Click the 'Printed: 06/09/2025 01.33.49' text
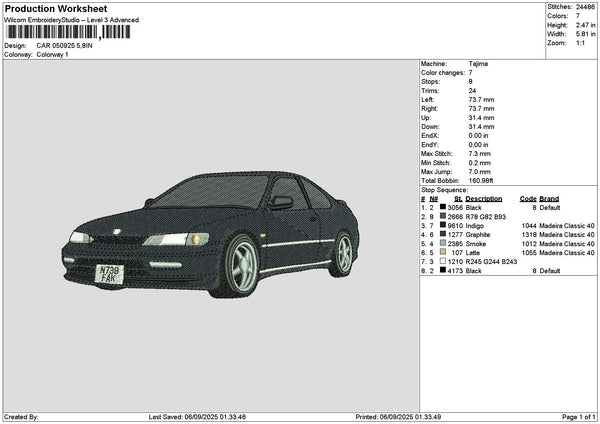The height and width of the screenshot is (424, 600). 398,417
